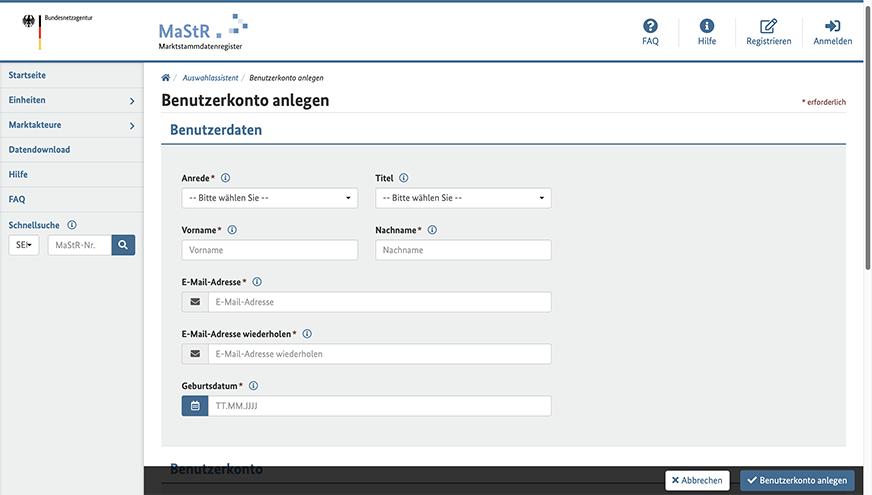Click the envelope icon of E-Mail-Adresse field
This screenshot has width=872, height=495.
pyautogui.click(x=195, y=302)
